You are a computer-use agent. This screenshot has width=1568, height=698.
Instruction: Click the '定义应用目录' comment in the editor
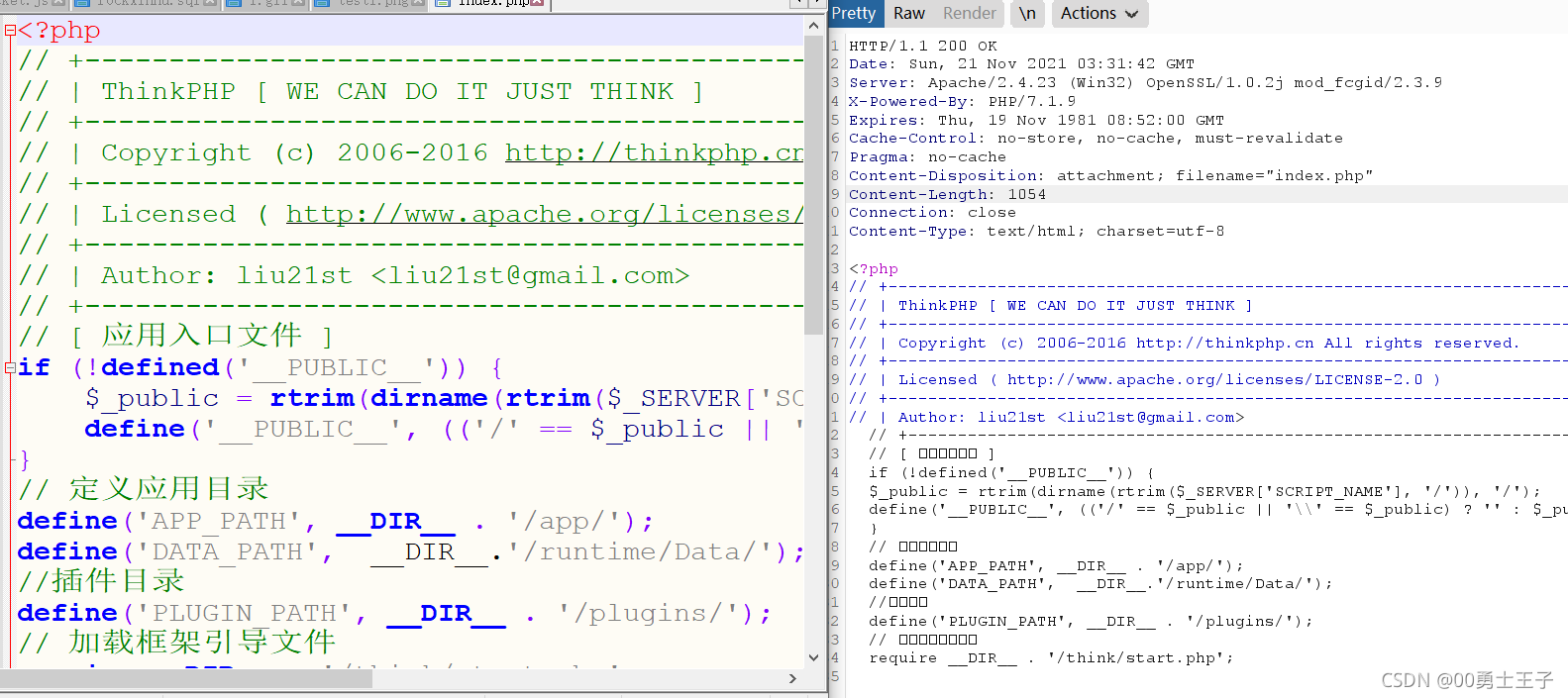click(144, 488)
